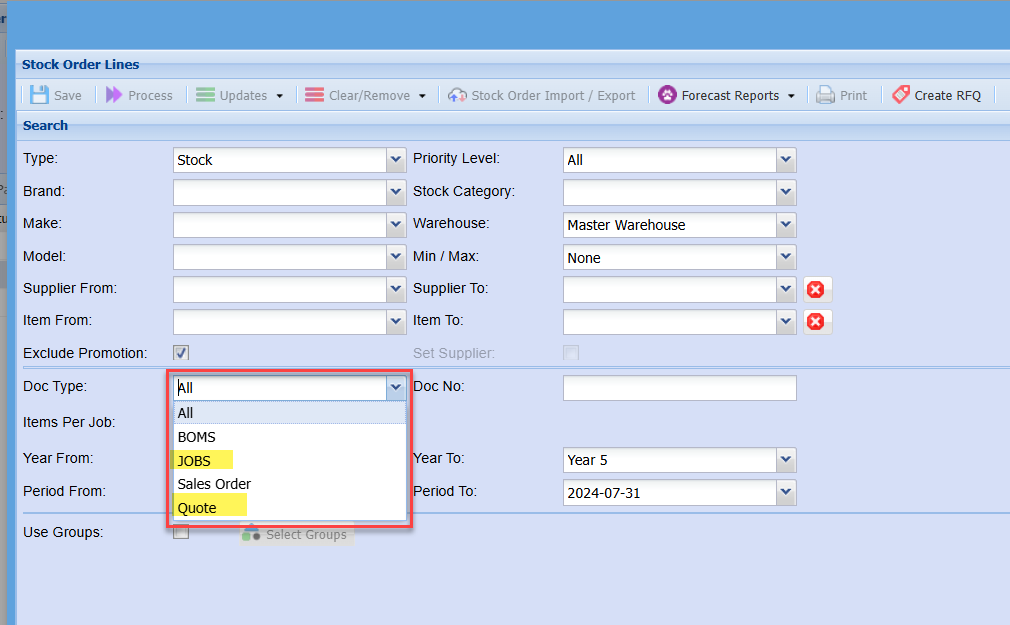Open the Brand dropdown arrow

395,192
